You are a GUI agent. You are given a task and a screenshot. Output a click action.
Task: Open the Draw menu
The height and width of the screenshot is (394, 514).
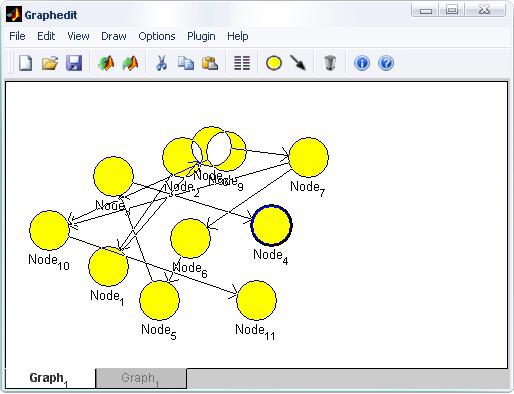(114, 36)
